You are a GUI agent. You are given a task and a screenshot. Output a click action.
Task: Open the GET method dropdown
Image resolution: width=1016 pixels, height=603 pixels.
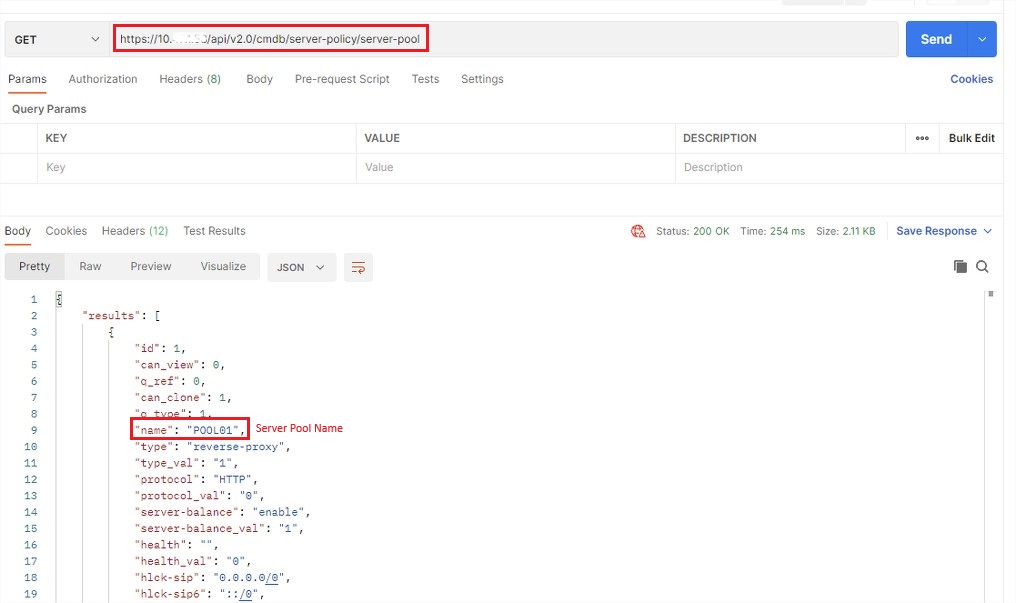pos(57,40)
